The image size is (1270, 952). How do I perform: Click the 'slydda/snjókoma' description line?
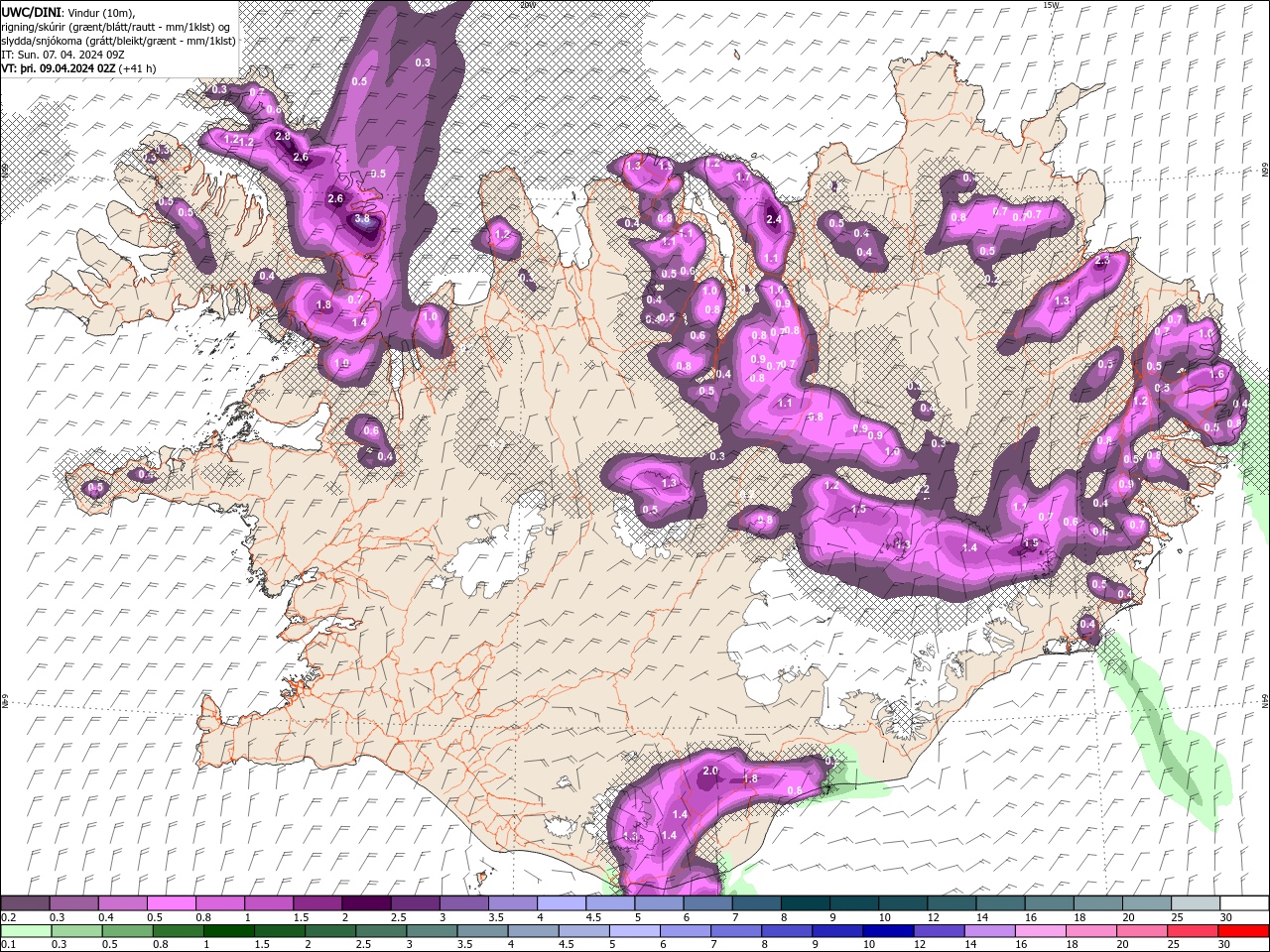point(117,41)
